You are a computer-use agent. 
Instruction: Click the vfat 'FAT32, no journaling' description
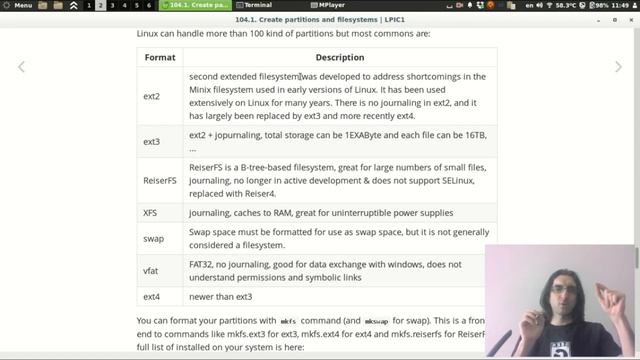coord(325,271)
